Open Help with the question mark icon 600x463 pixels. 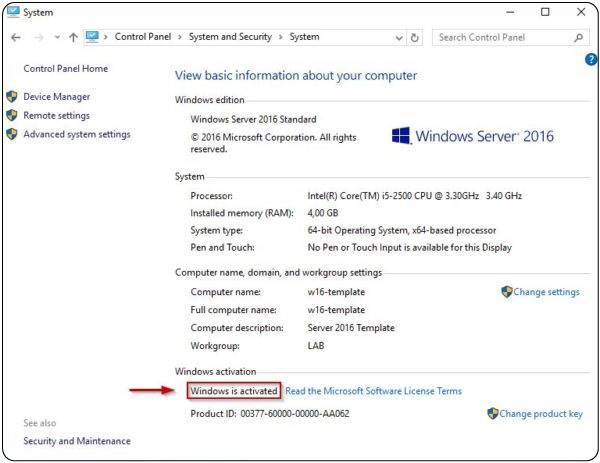tap(591, 59)
